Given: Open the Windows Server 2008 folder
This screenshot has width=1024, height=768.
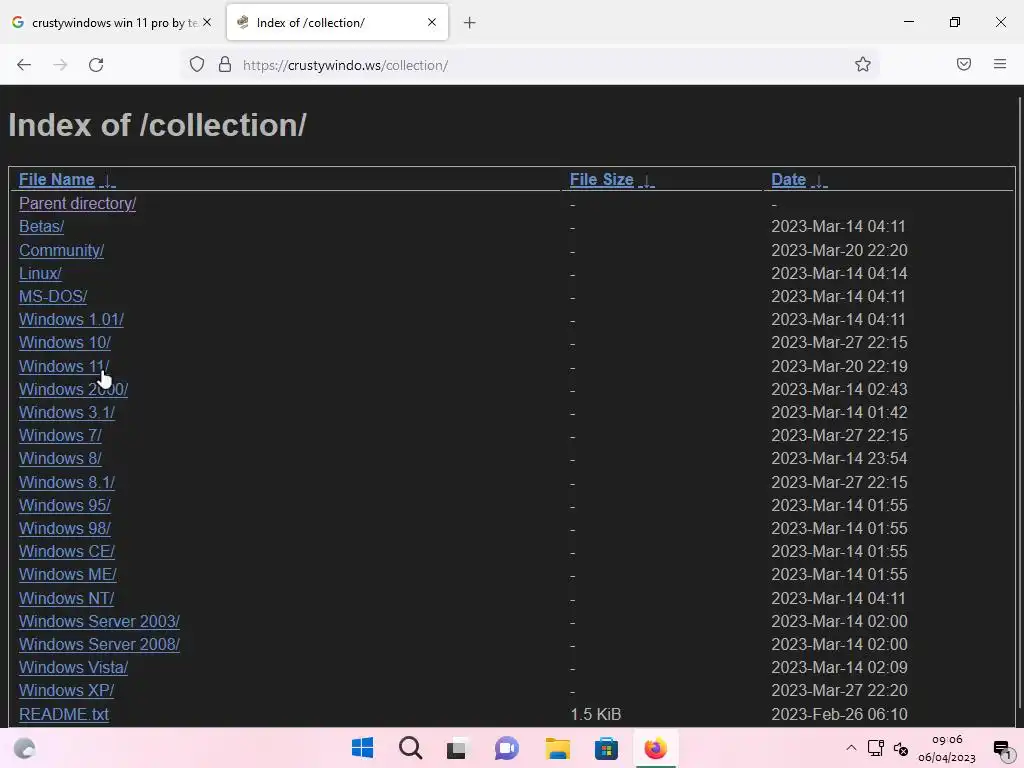Looking at the screenshot, I should coord(99,644).
